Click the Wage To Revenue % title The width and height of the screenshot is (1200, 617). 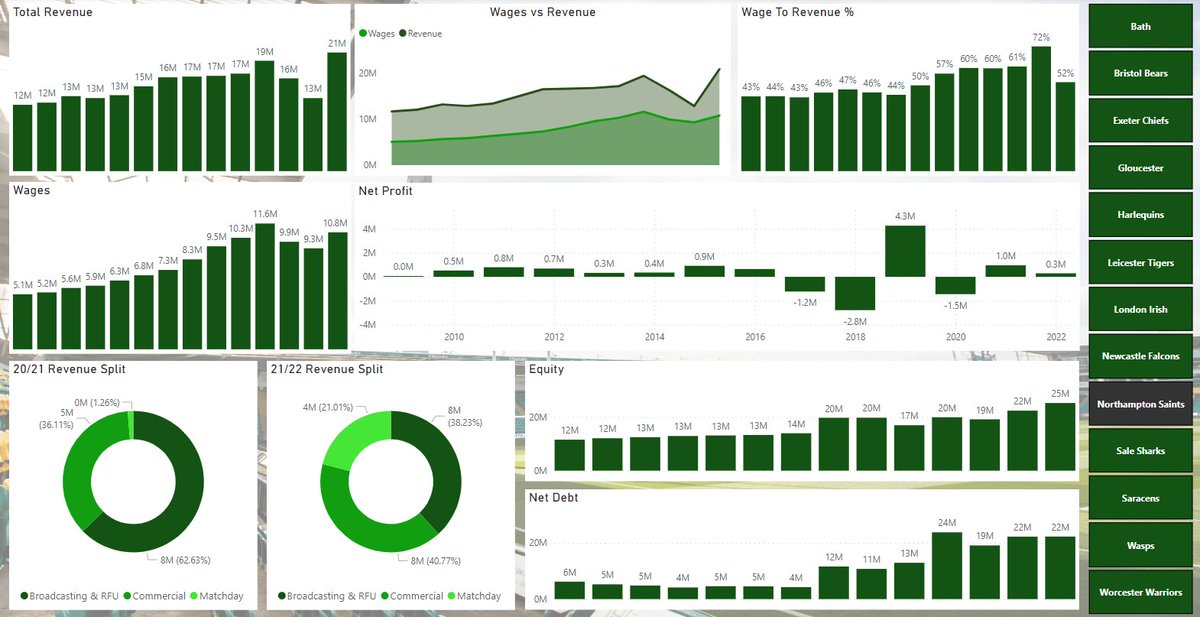pyautogui.click(x=798, y=13)
